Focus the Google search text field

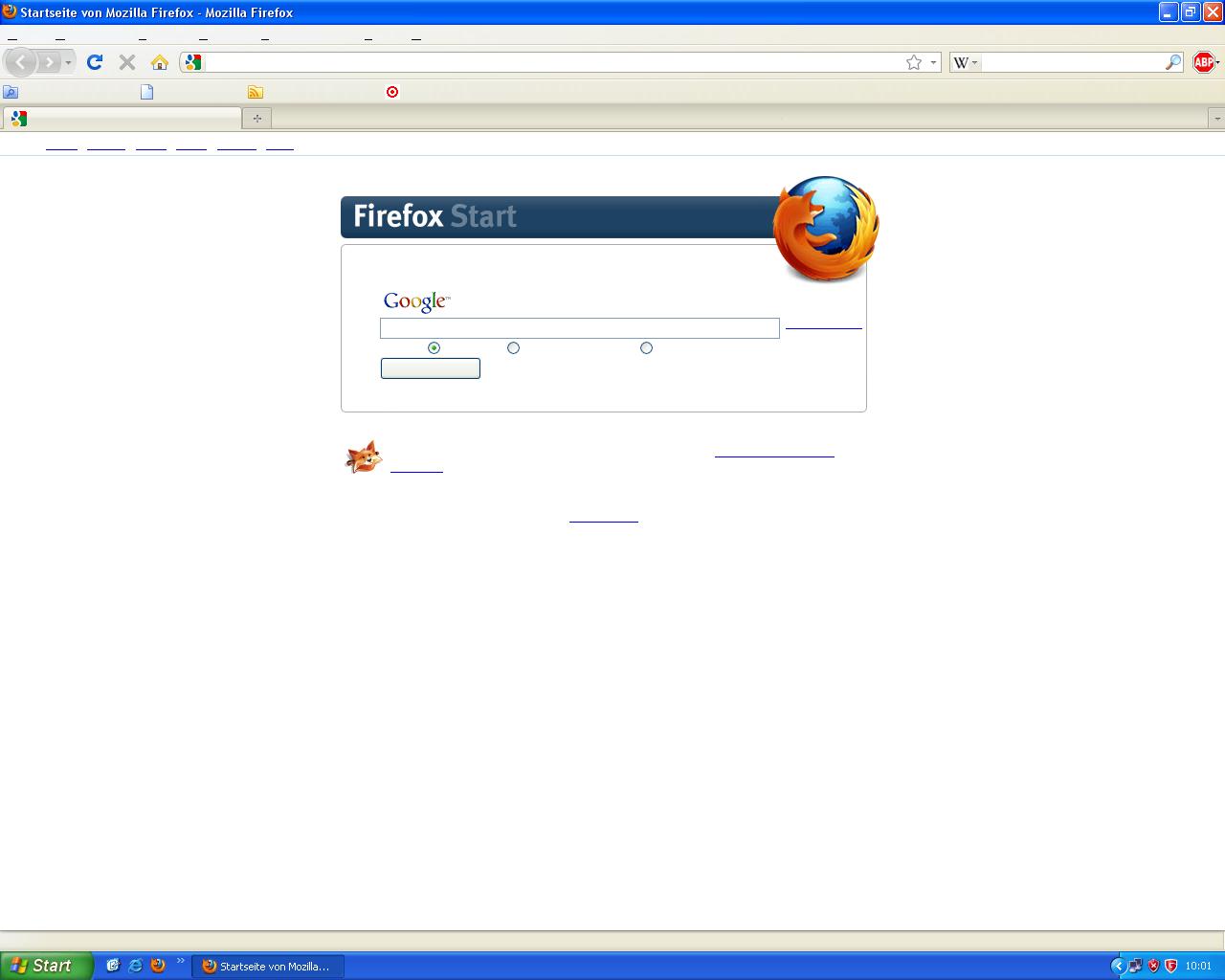(580, 328)
